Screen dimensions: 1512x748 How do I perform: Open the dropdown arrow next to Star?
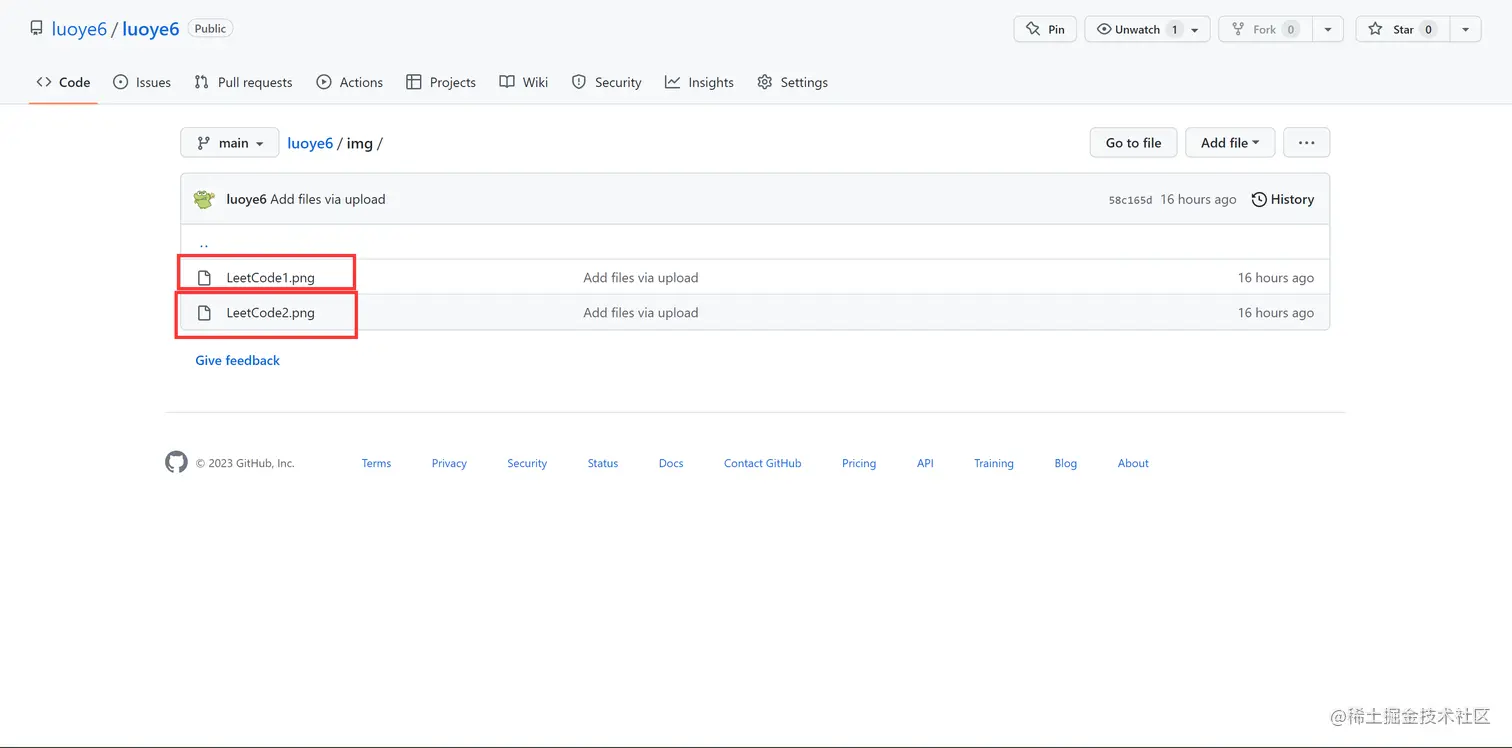[1465, 30]
